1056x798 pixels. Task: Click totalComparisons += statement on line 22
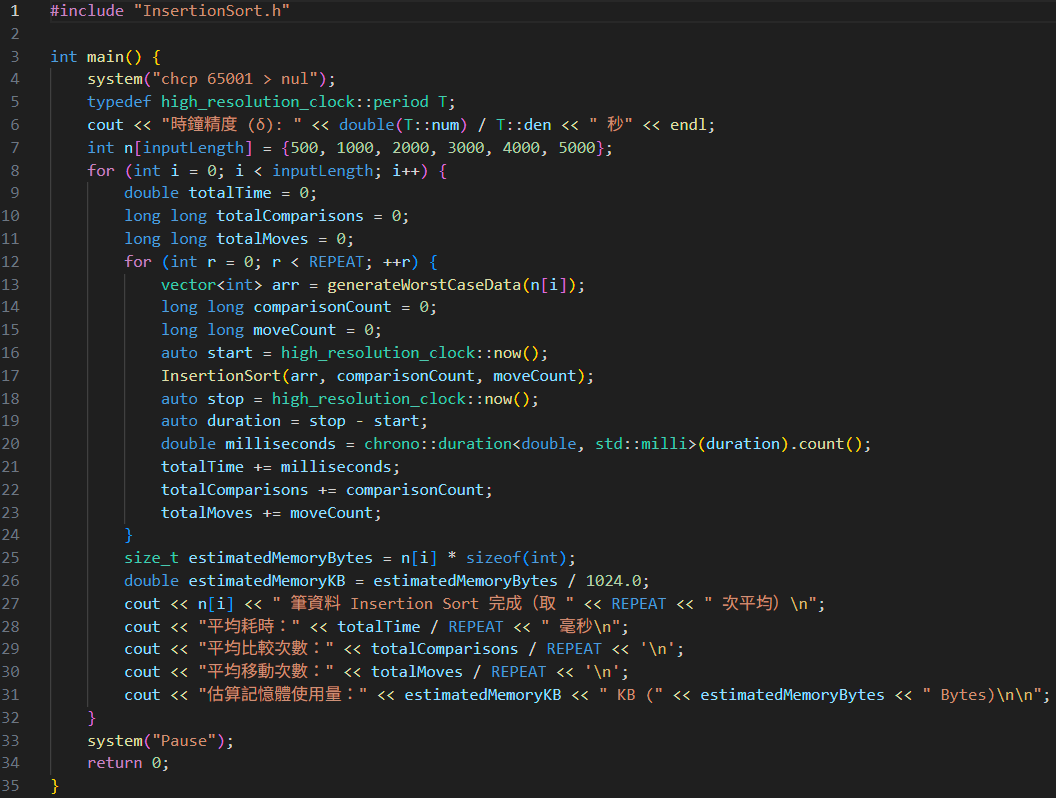pyautogui.click(x=326, y=490)
